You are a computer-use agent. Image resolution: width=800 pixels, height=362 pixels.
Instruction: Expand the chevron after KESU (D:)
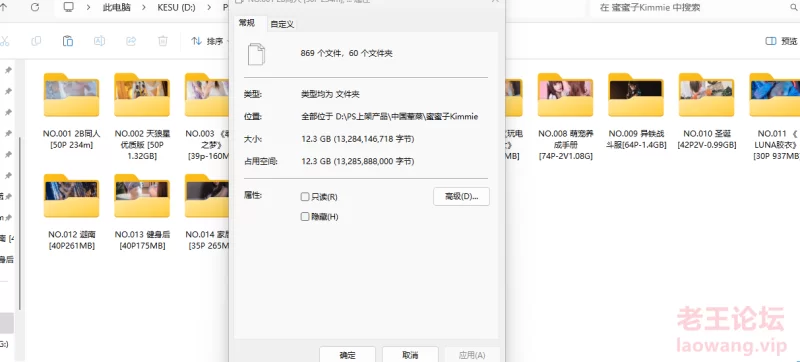[210, 8]
